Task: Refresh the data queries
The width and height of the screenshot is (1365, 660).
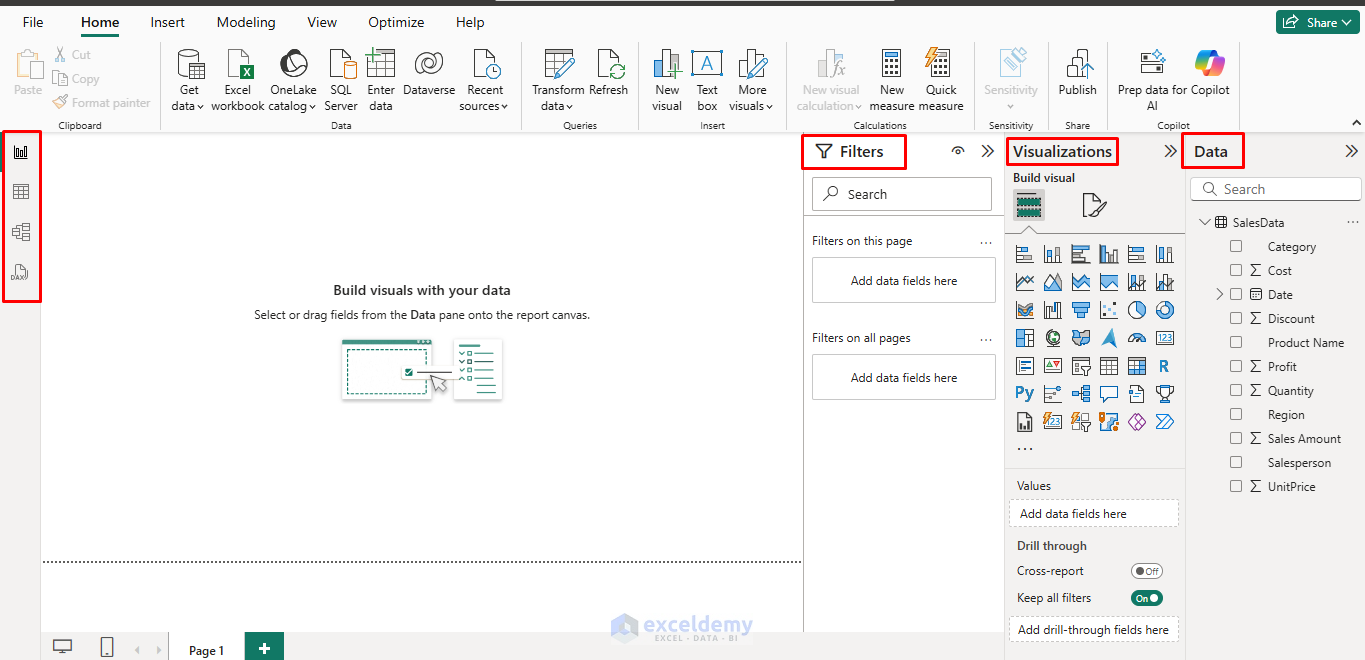Action: pyautogui.click(x=609, y=72)
